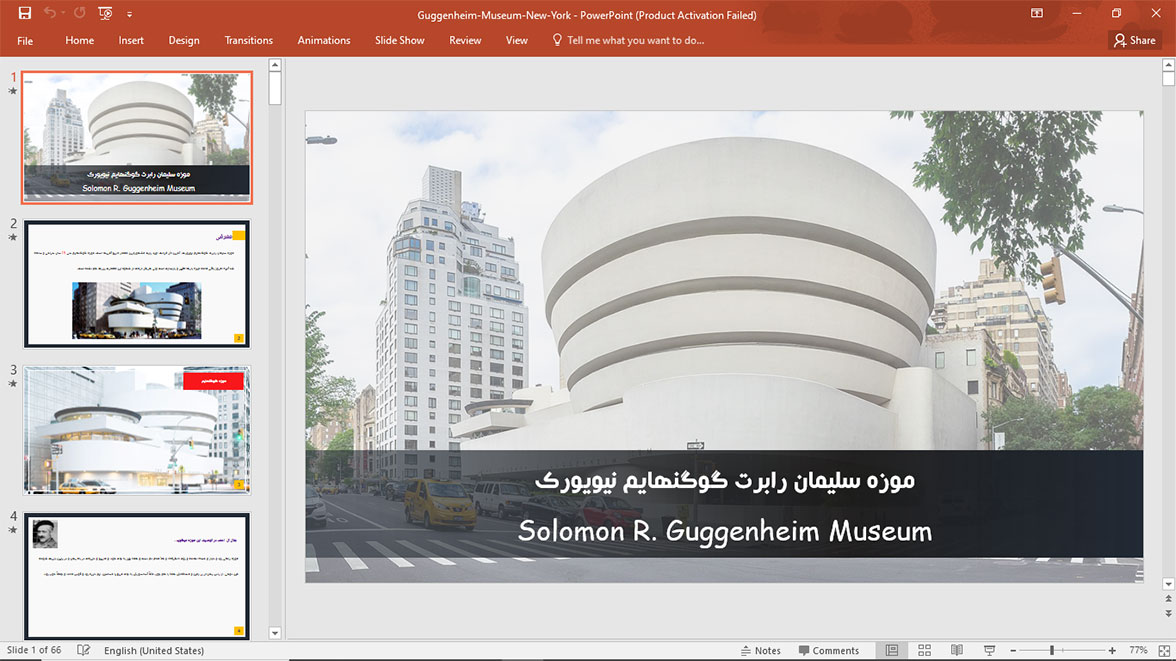
Task: Open the Insert ribbon tab
Action: coord(131,41)
